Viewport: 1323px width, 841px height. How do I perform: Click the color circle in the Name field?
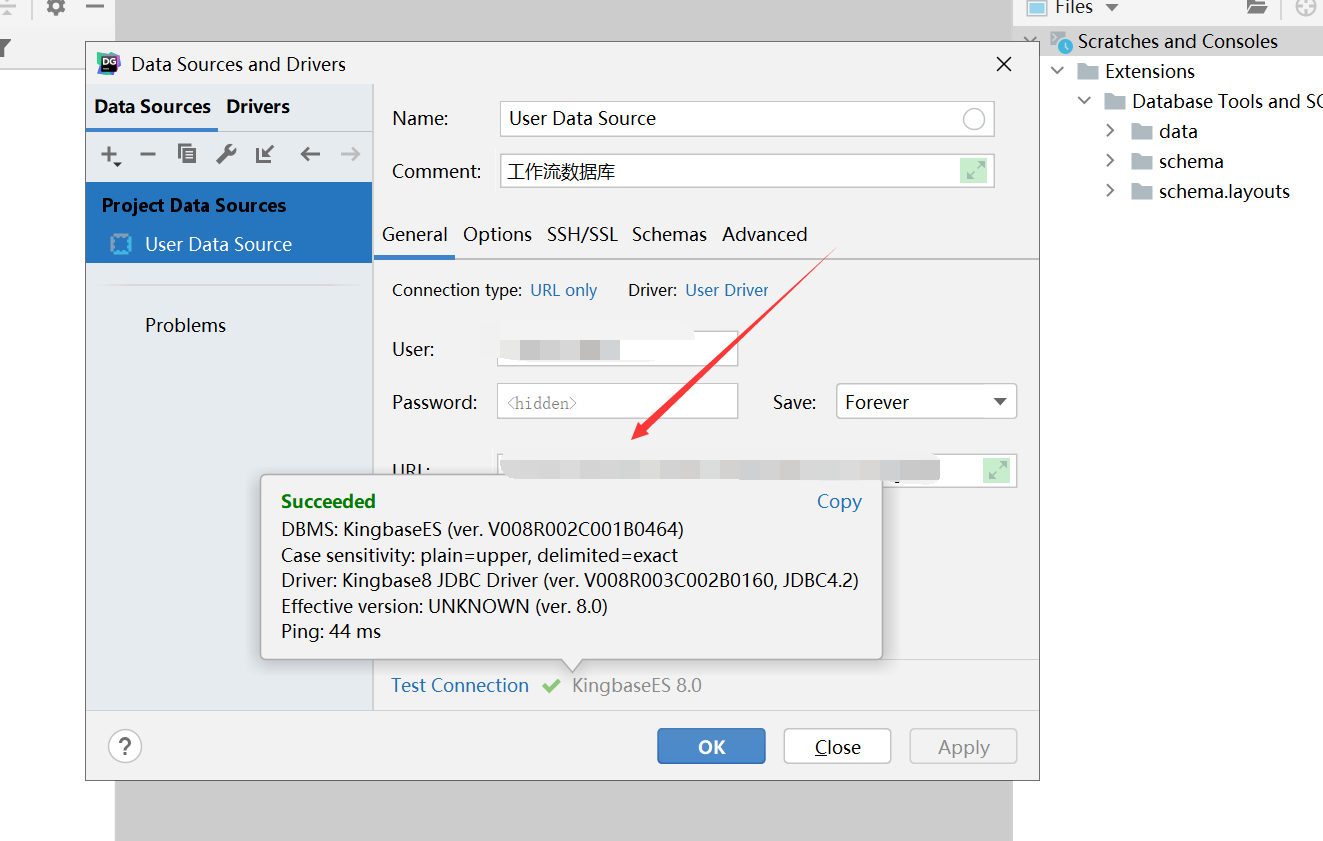[973, 119]
